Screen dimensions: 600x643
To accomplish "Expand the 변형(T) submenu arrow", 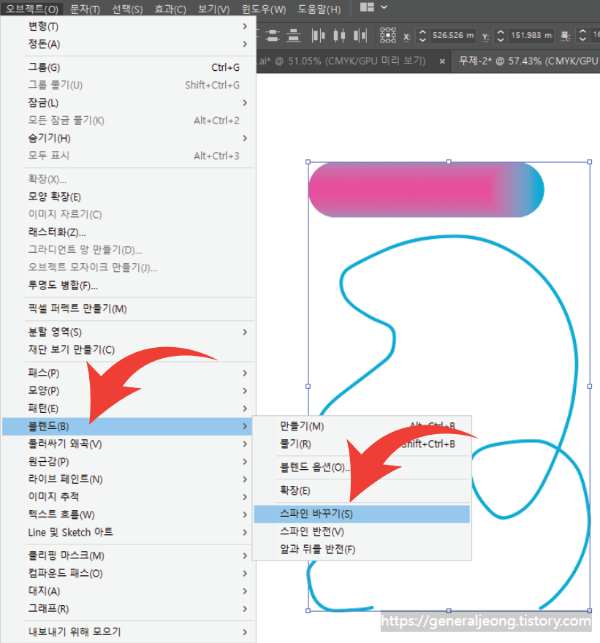I will click(245, 26).
